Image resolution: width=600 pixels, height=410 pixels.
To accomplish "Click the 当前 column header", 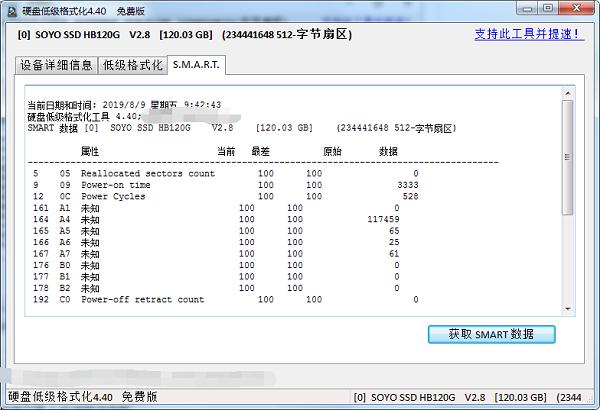I will pos(226,152).
